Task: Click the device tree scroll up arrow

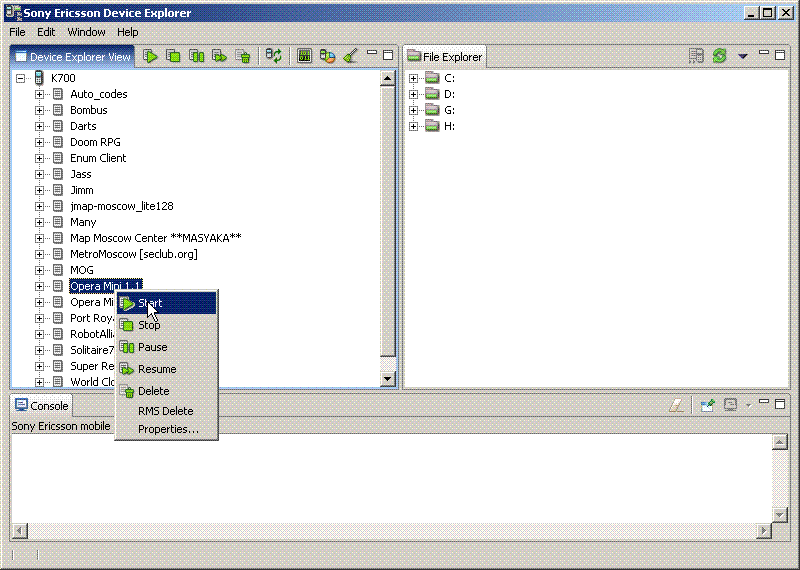Action: tap(388, 79)
